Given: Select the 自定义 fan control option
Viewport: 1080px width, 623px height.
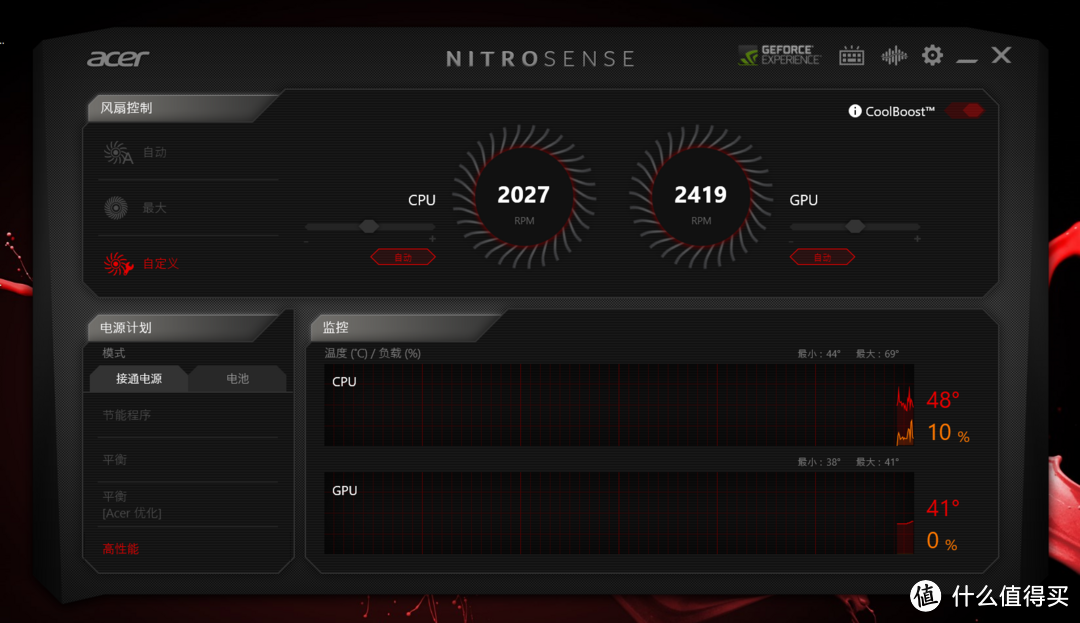Looking at the screenshot, I should point(160,264).
